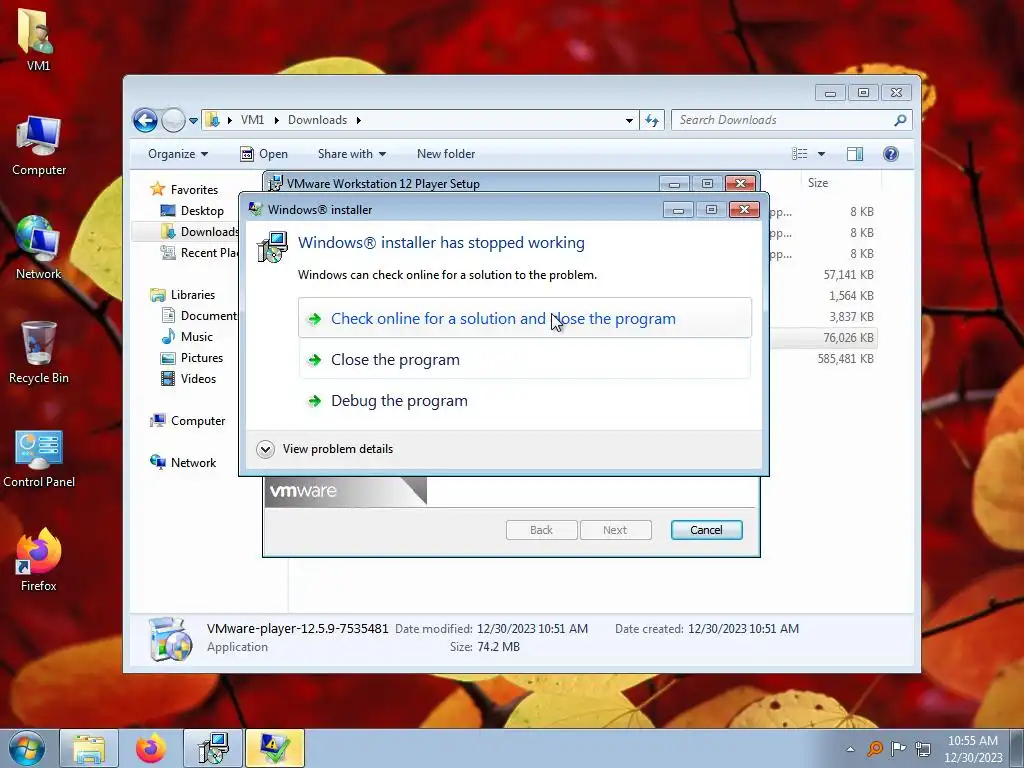The image size is (1024, 768).
Task: Click New folder in the toolbar
Action: tap(446, 154)
